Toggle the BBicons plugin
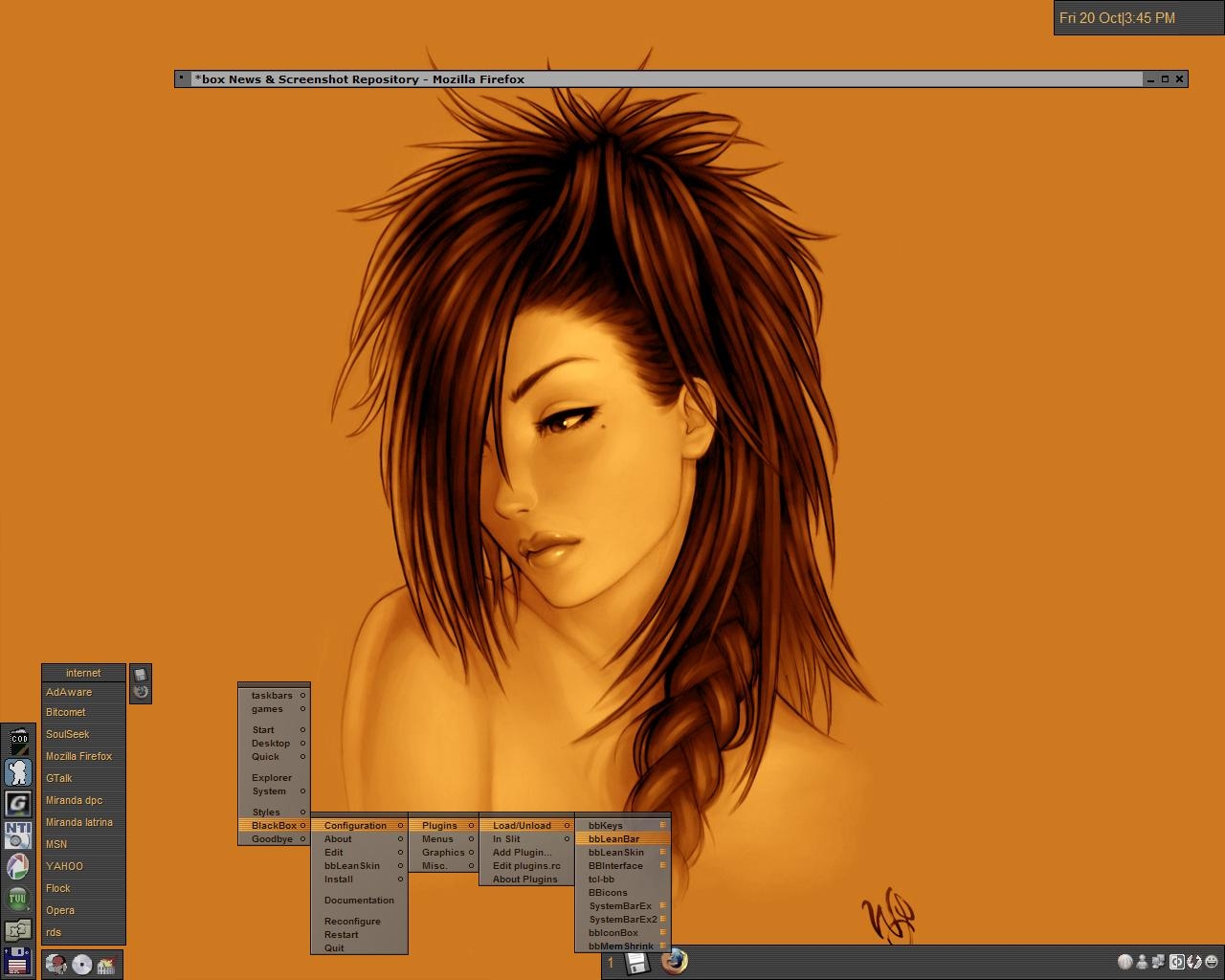This screenshot has height=980, width=1225. click(622, 893)
